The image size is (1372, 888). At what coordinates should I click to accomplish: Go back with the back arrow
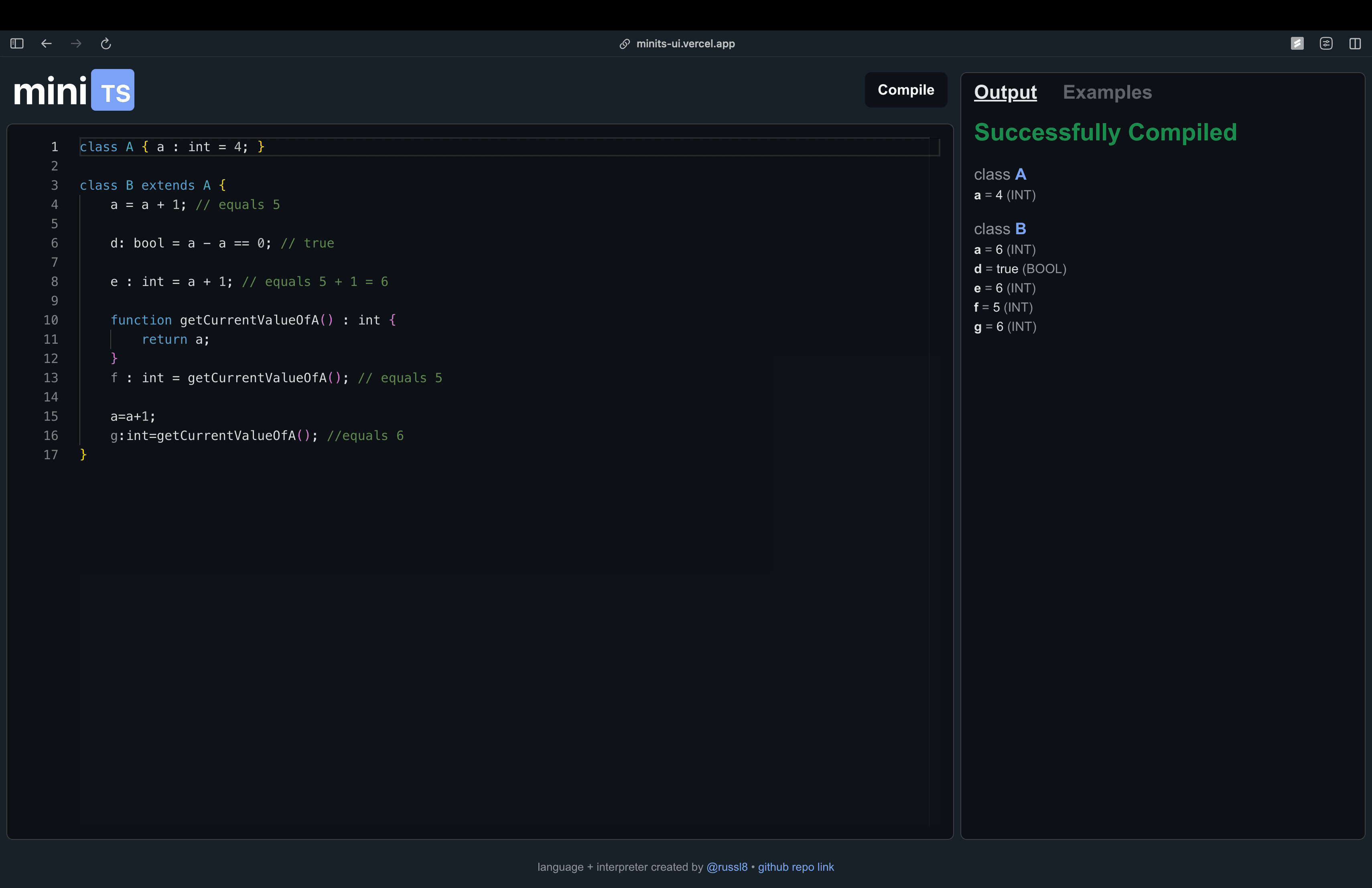47,43
